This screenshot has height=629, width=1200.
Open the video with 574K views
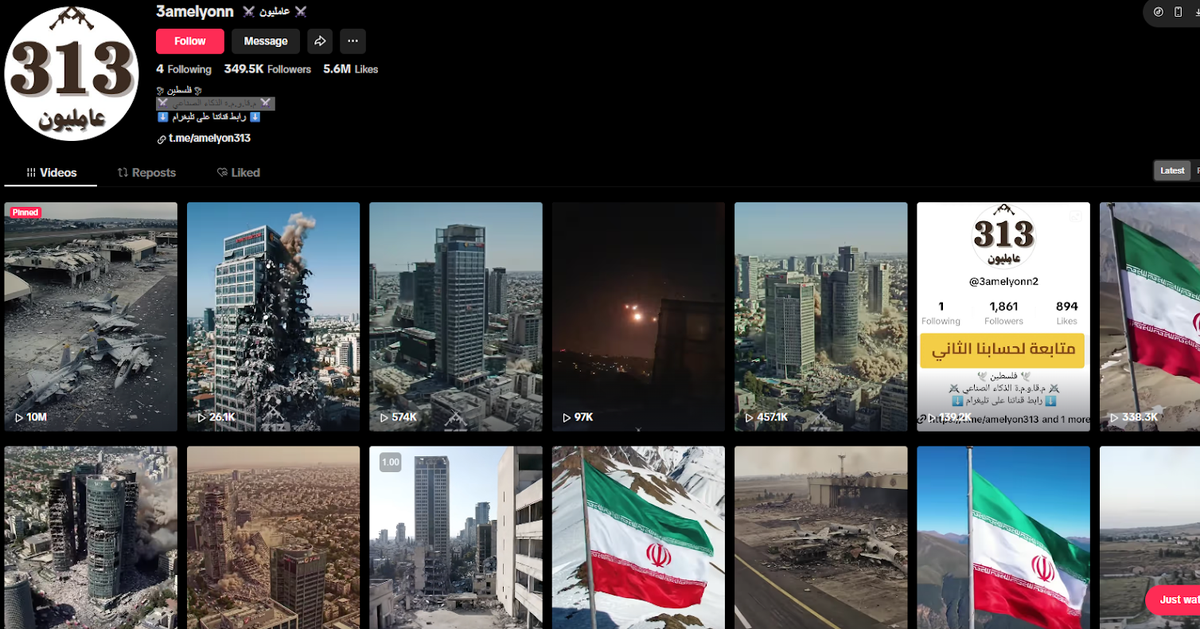(456, 317)
